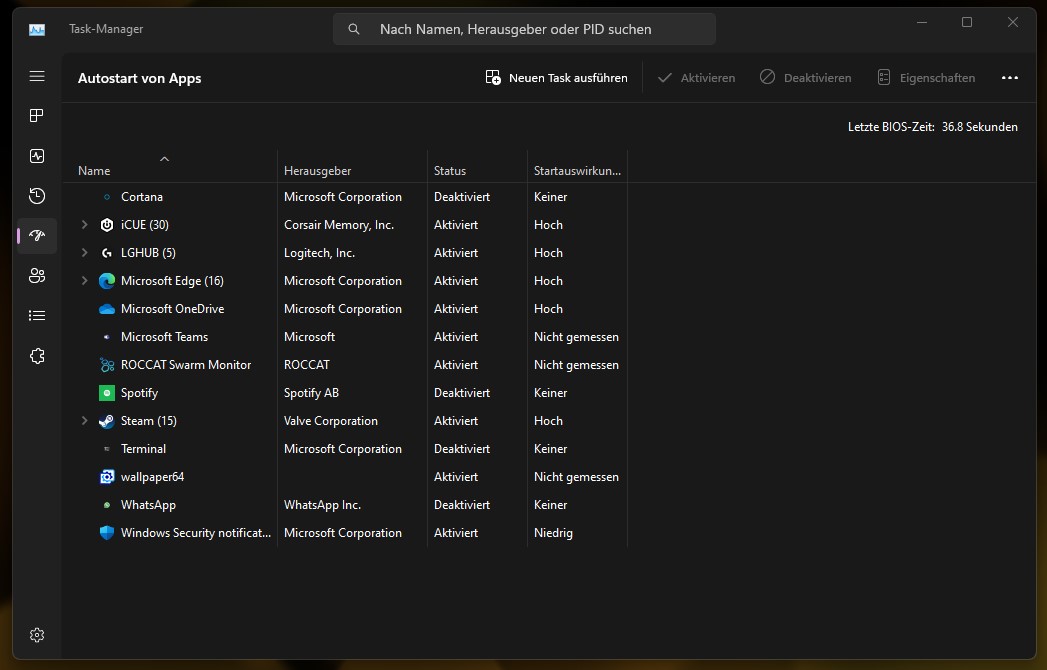The height and width of the screenshot is (670, 1047).
Task: Click publisher Spotify AB
Action: 311,393
